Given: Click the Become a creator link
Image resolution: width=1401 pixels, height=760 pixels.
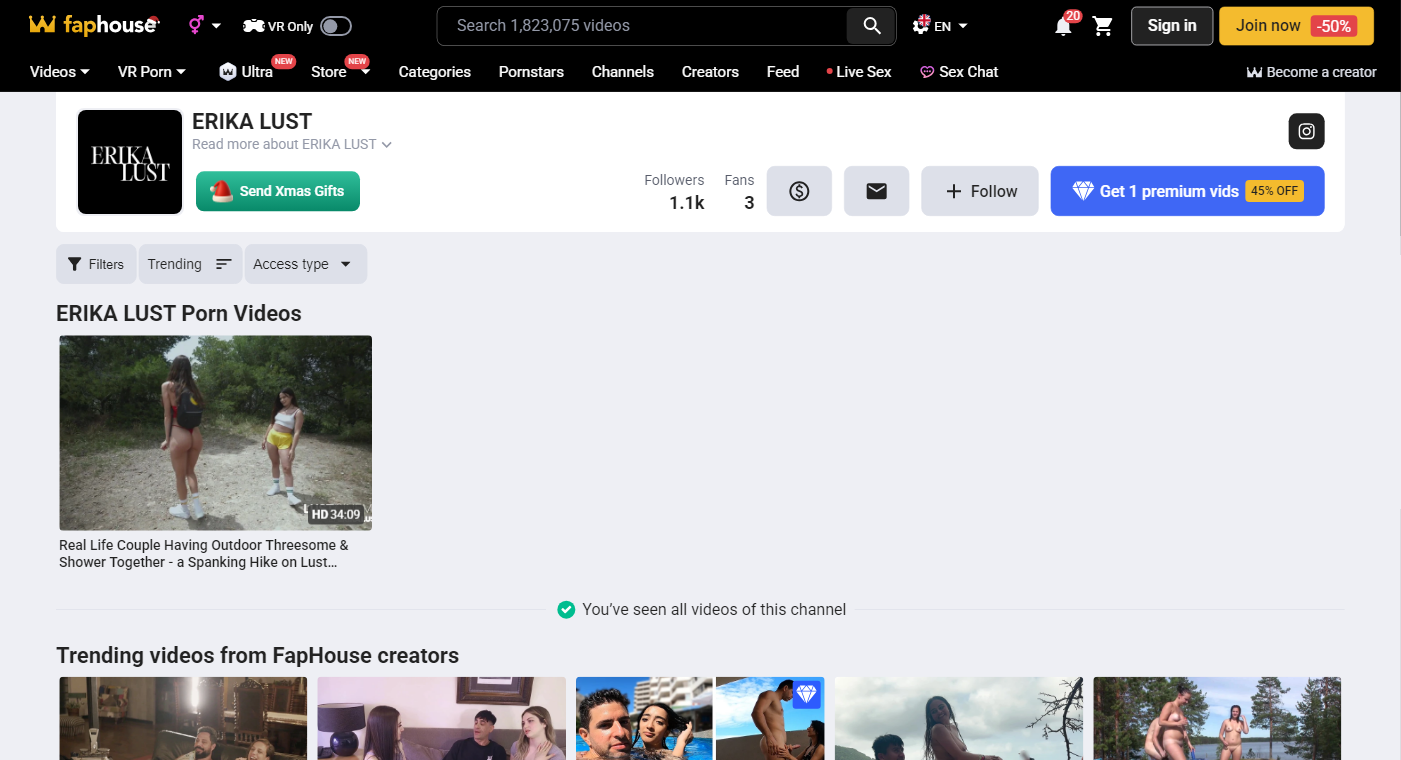Looking at the screenshot, I should coord(1311,72).
